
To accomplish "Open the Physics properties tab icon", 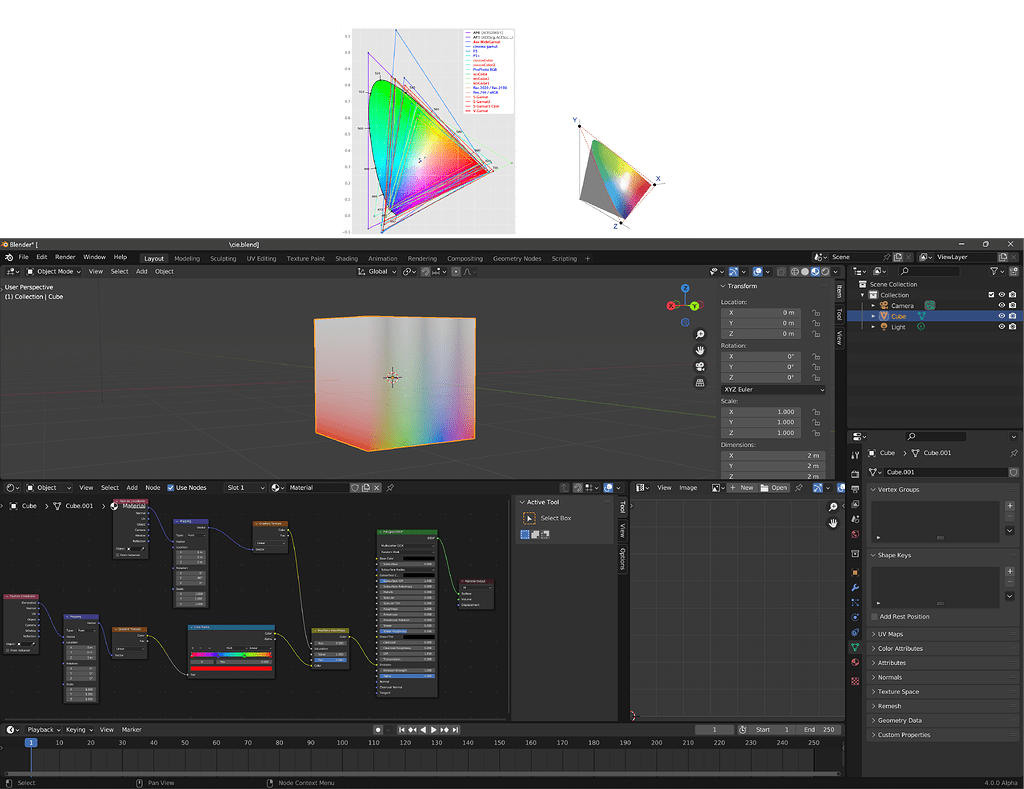I will coord(855,617).
